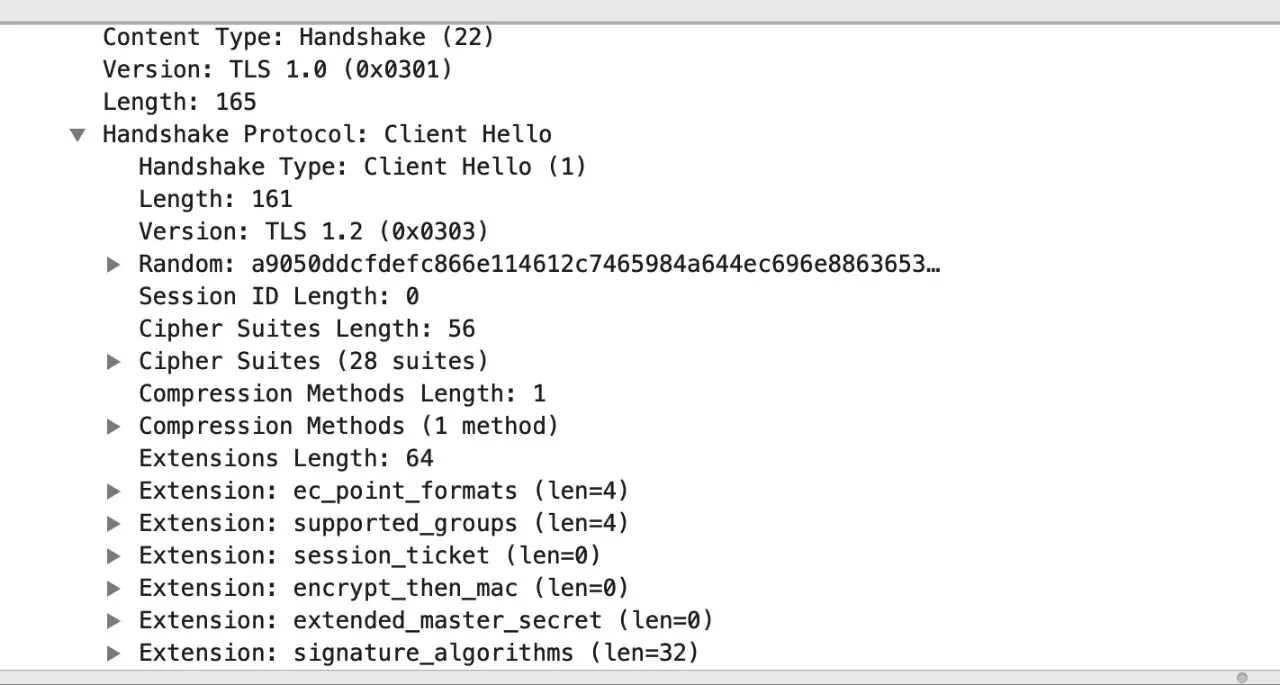Expand the encrypt_then_mac extension
Image resolution: width=1280 pixels, height=685 pixels.
(x=114, y=588)
